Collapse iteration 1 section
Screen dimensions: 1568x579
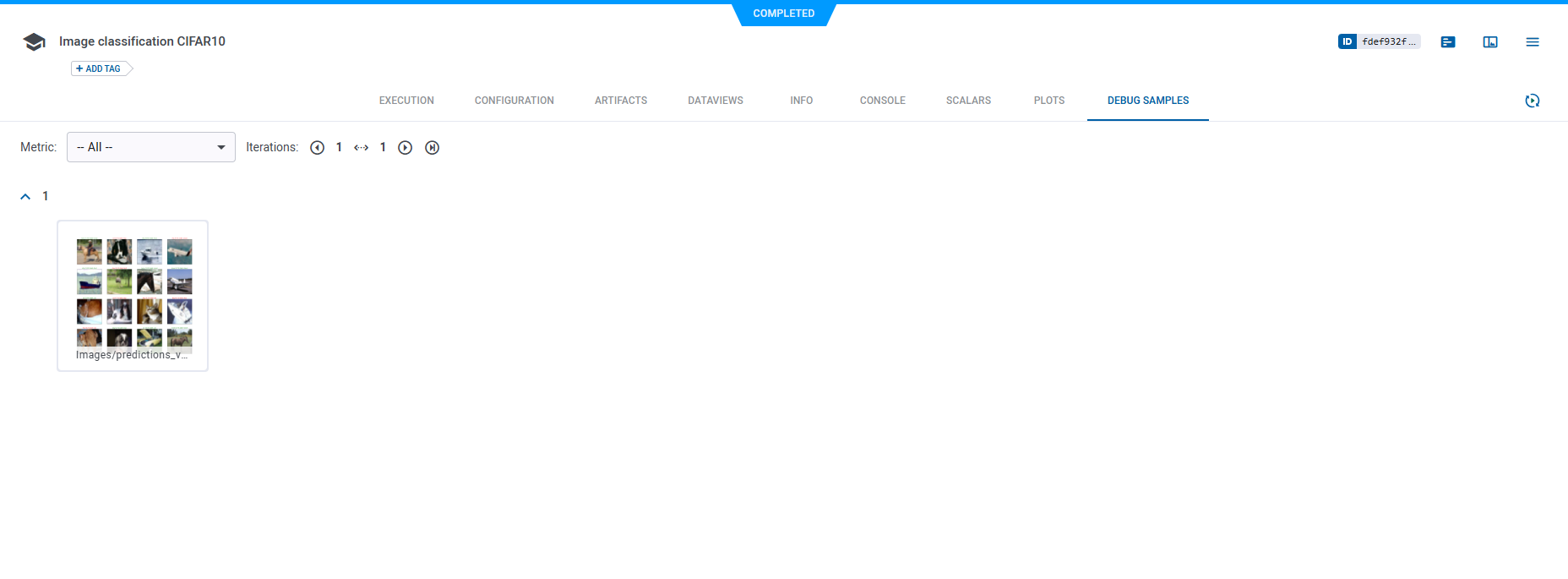point(25,196)
